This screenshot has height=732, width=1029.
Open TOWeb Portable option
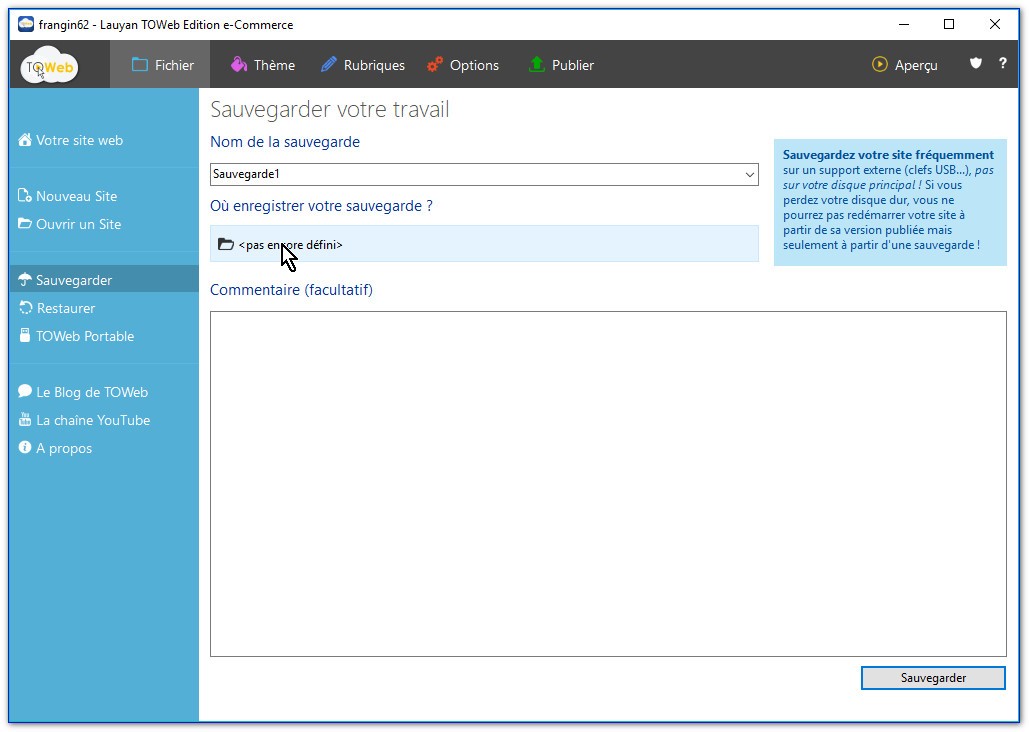[x=85, y=336]
